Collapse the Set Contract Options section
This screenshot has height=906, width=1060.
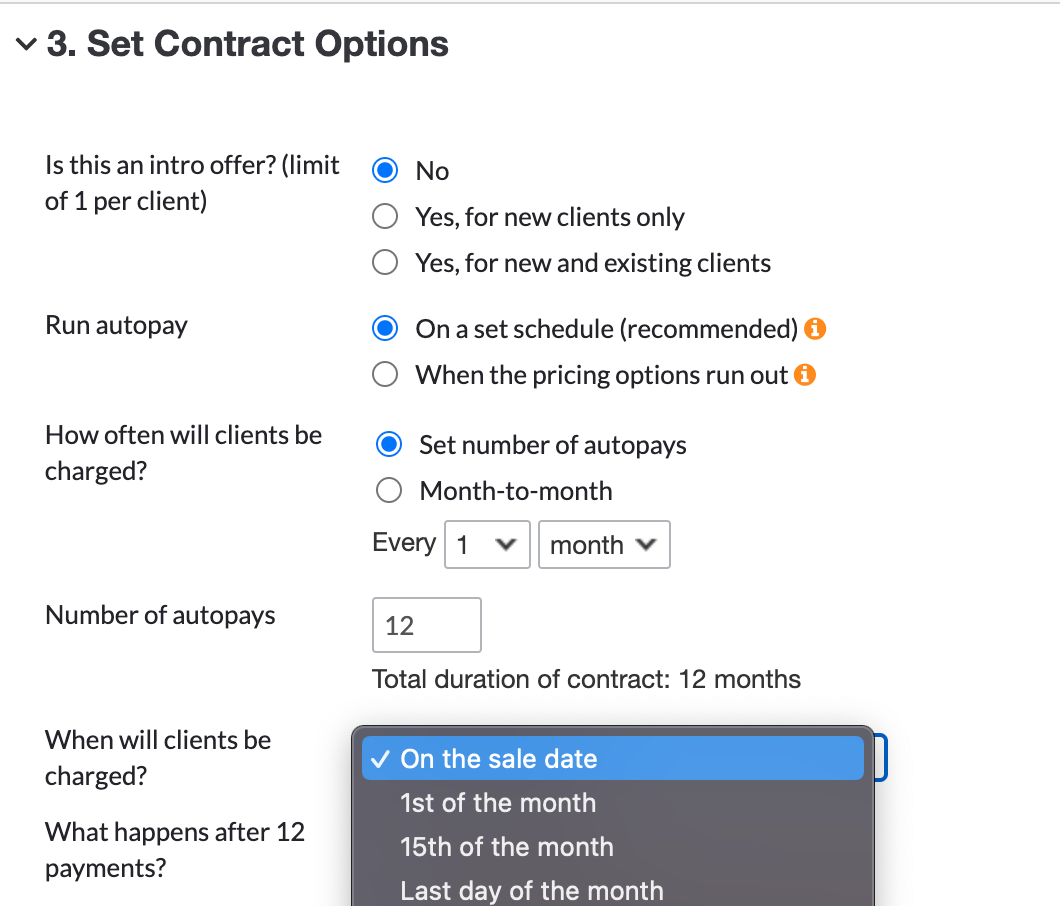27,45
